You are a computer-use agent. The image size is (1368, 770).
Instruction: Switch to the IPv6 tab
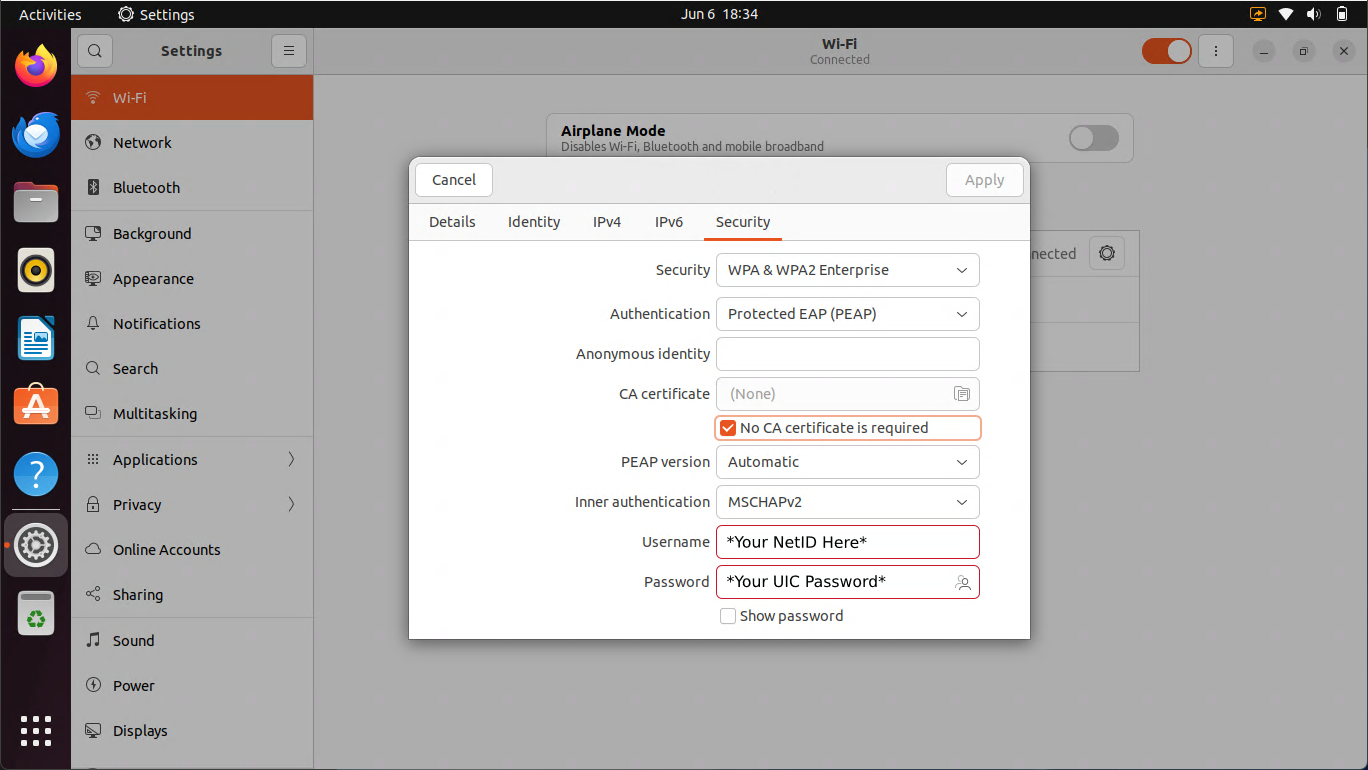[669, 222]
